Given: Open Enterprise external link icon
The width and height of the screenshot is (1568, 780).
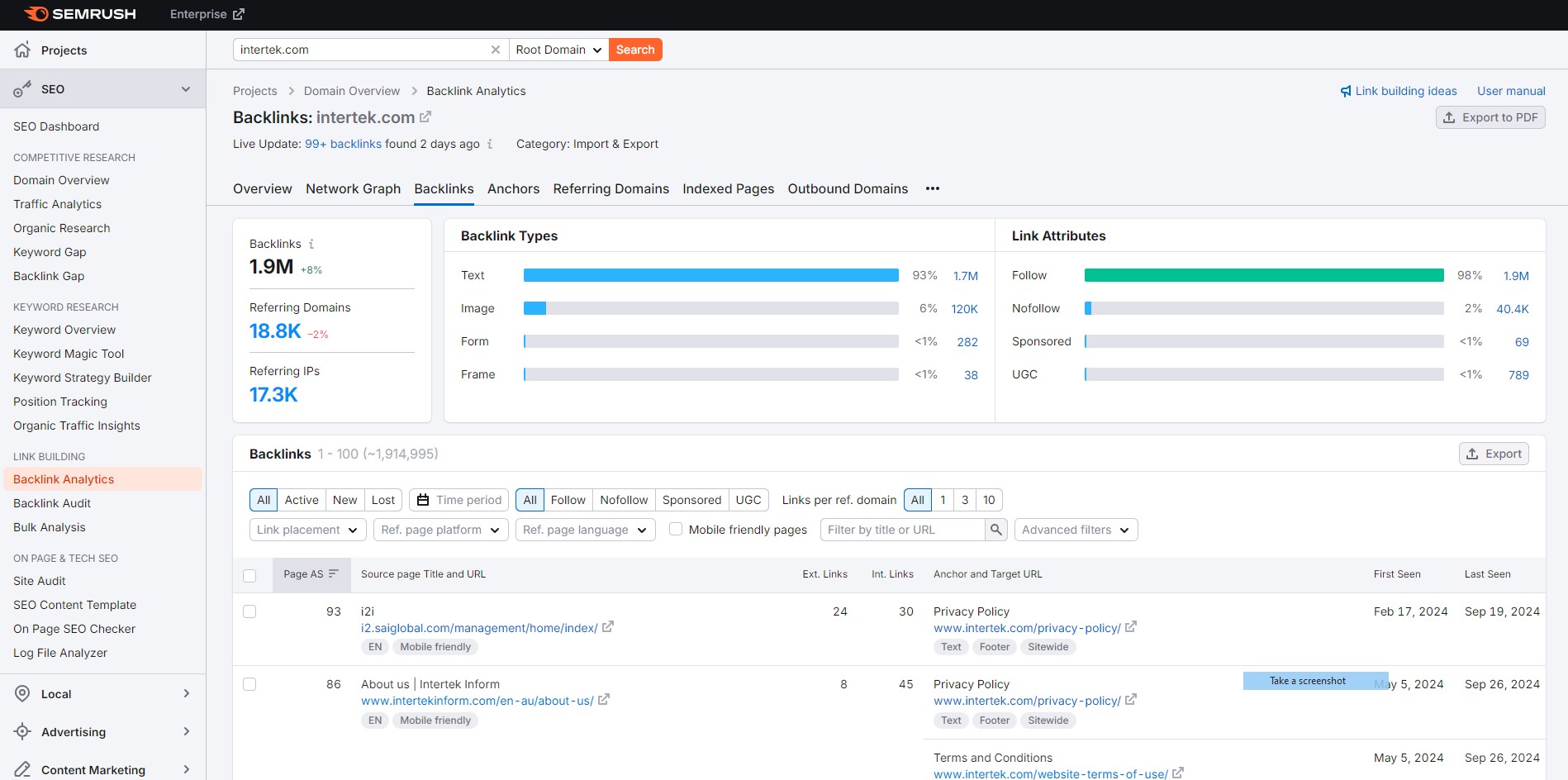Looking at the screenshot, I should (239, 14).
